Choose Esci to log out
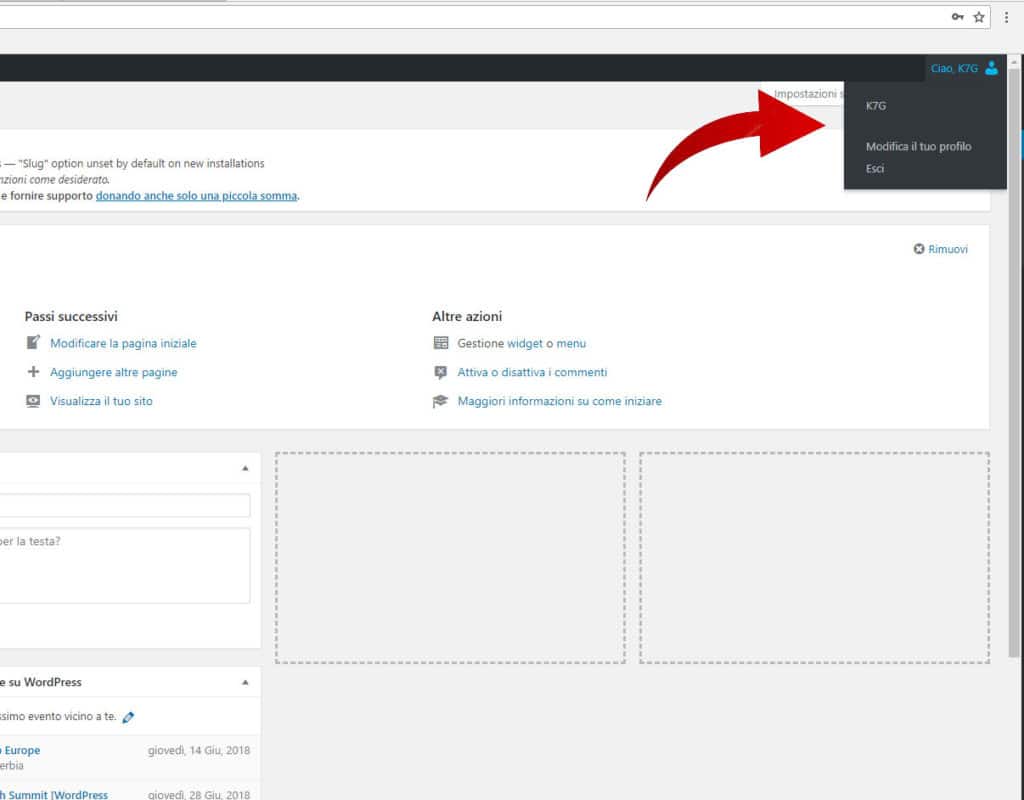Image resolution: width=1024 pixels, height=800 pixels. click(x=875, y=169)
